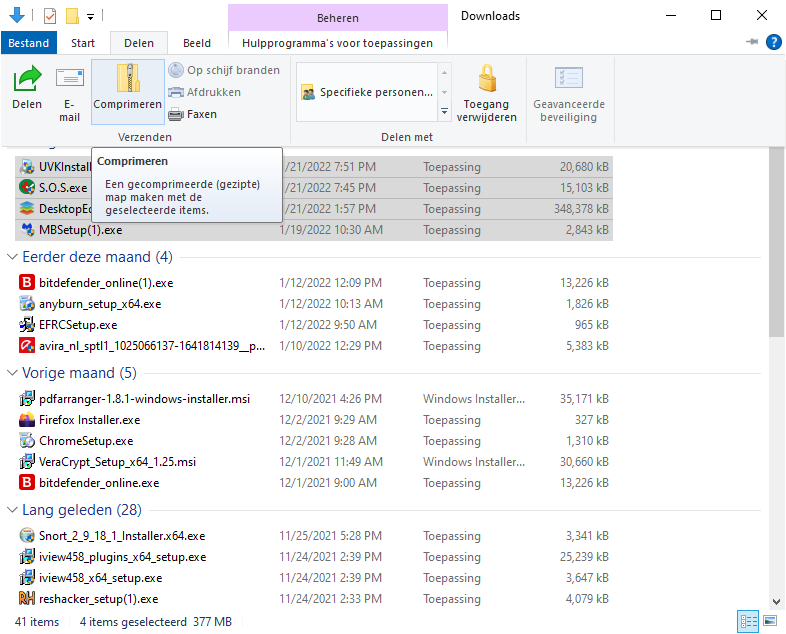Open the Bestand file menu
The height and width of the screenshot is (634, 786).
29,43
